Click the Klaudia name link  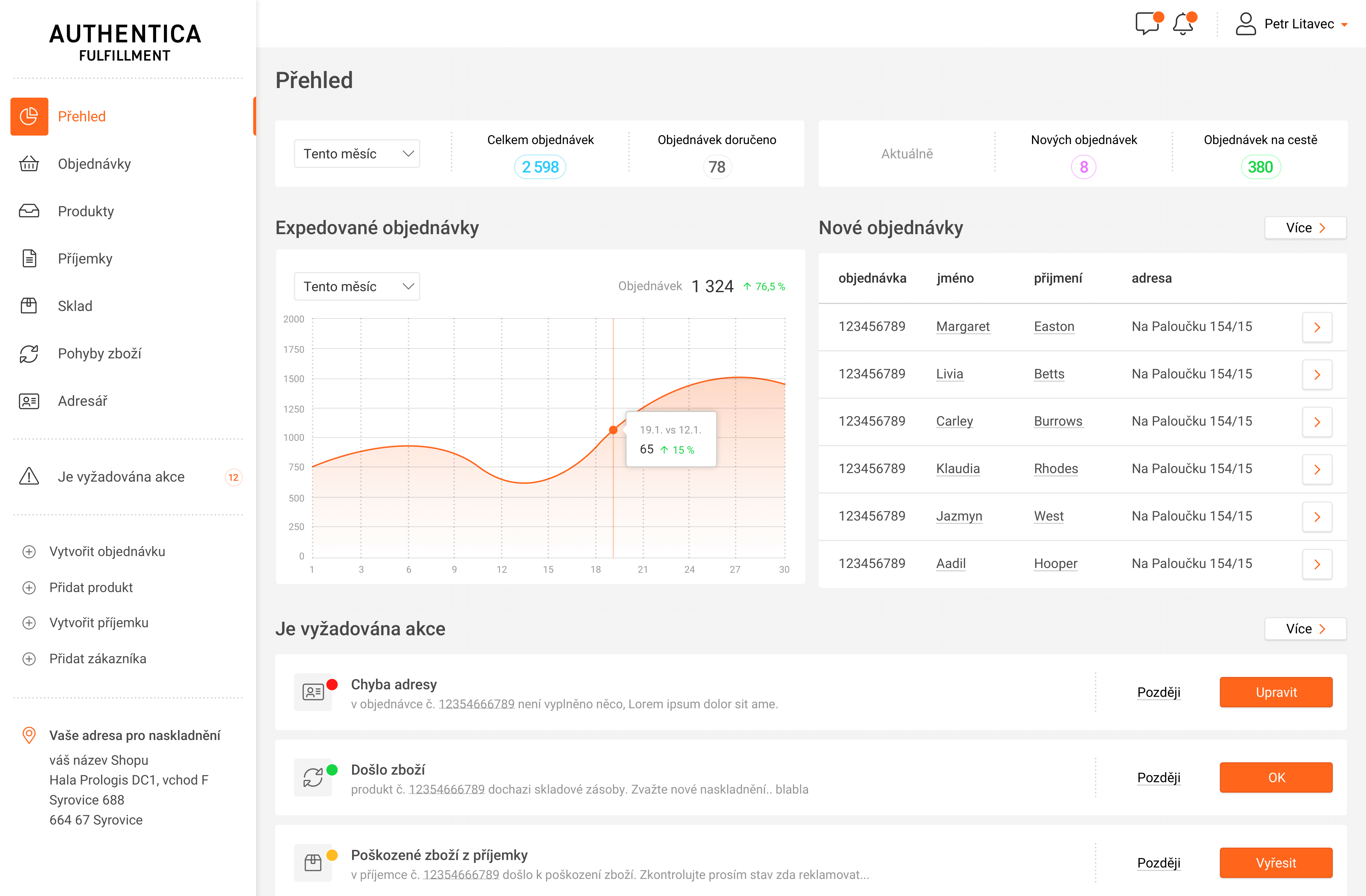957,469
